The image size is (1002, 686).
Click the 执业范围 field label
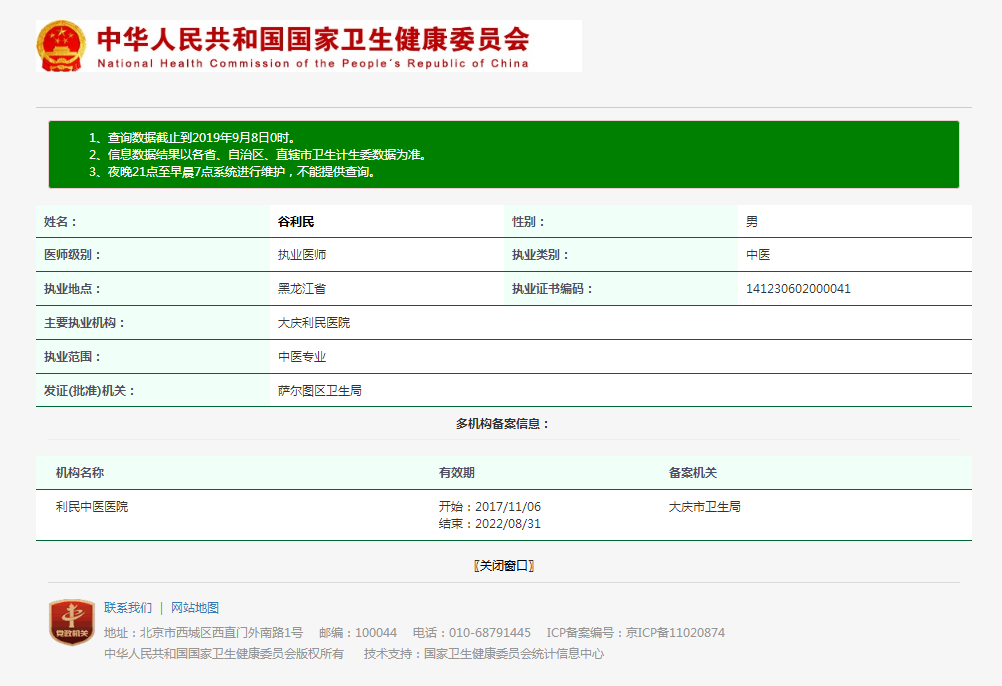(x=73, y=356)
